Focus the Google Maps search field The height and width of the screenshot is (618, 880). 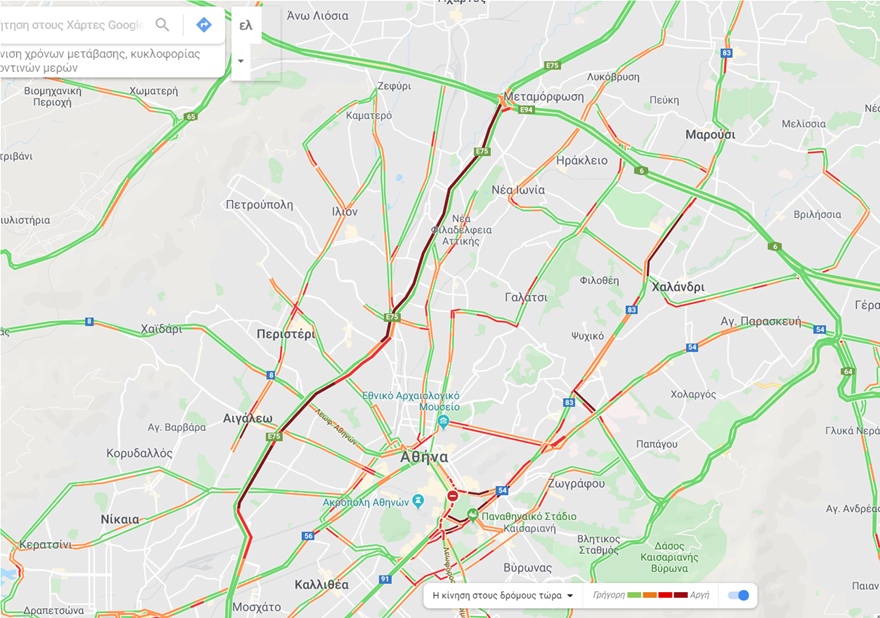73,25
